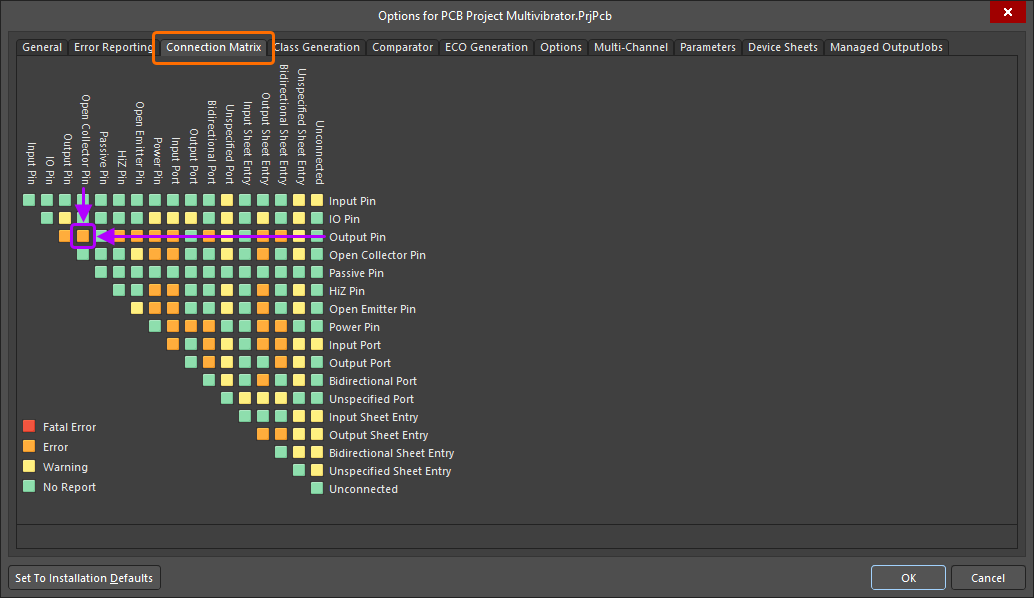Open the Error Reporting tab

pos(113,47)
